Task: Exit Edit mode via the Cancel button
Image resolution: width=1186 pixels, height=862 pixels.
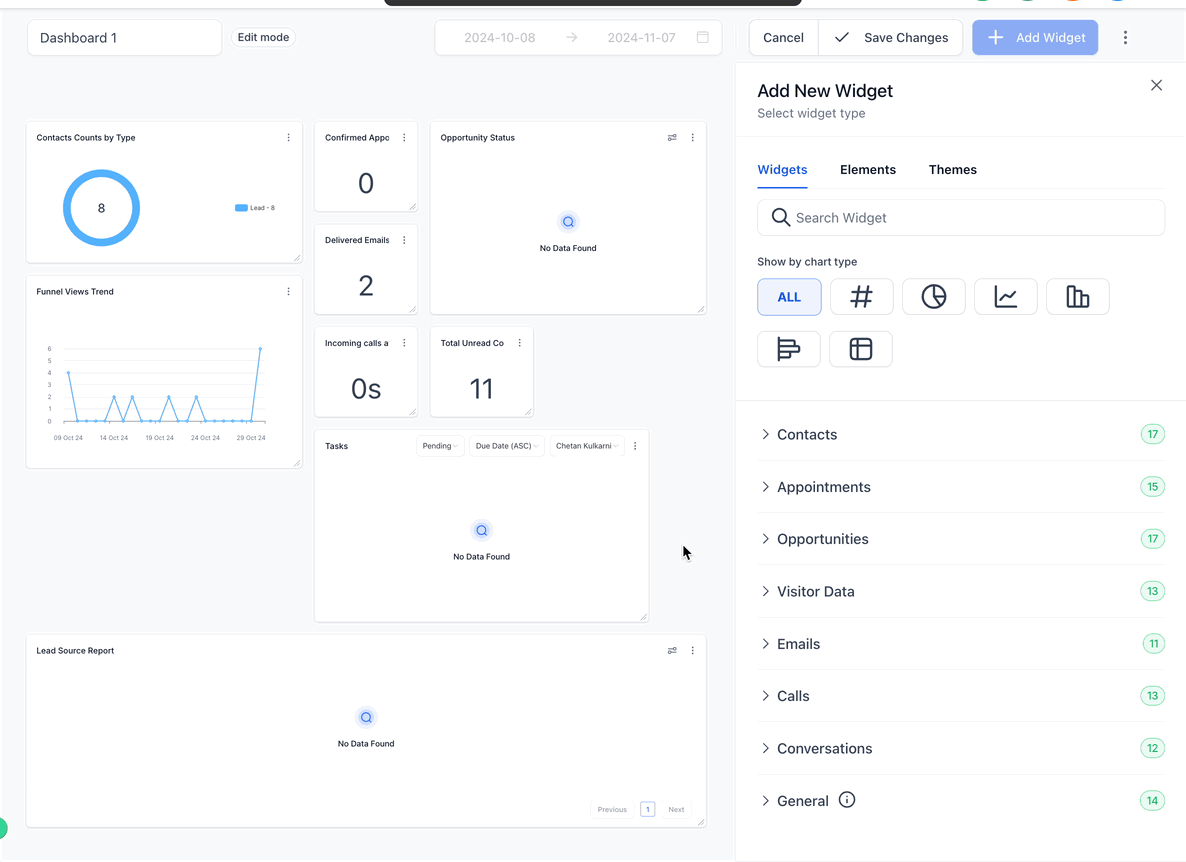Action: point(783,37)
